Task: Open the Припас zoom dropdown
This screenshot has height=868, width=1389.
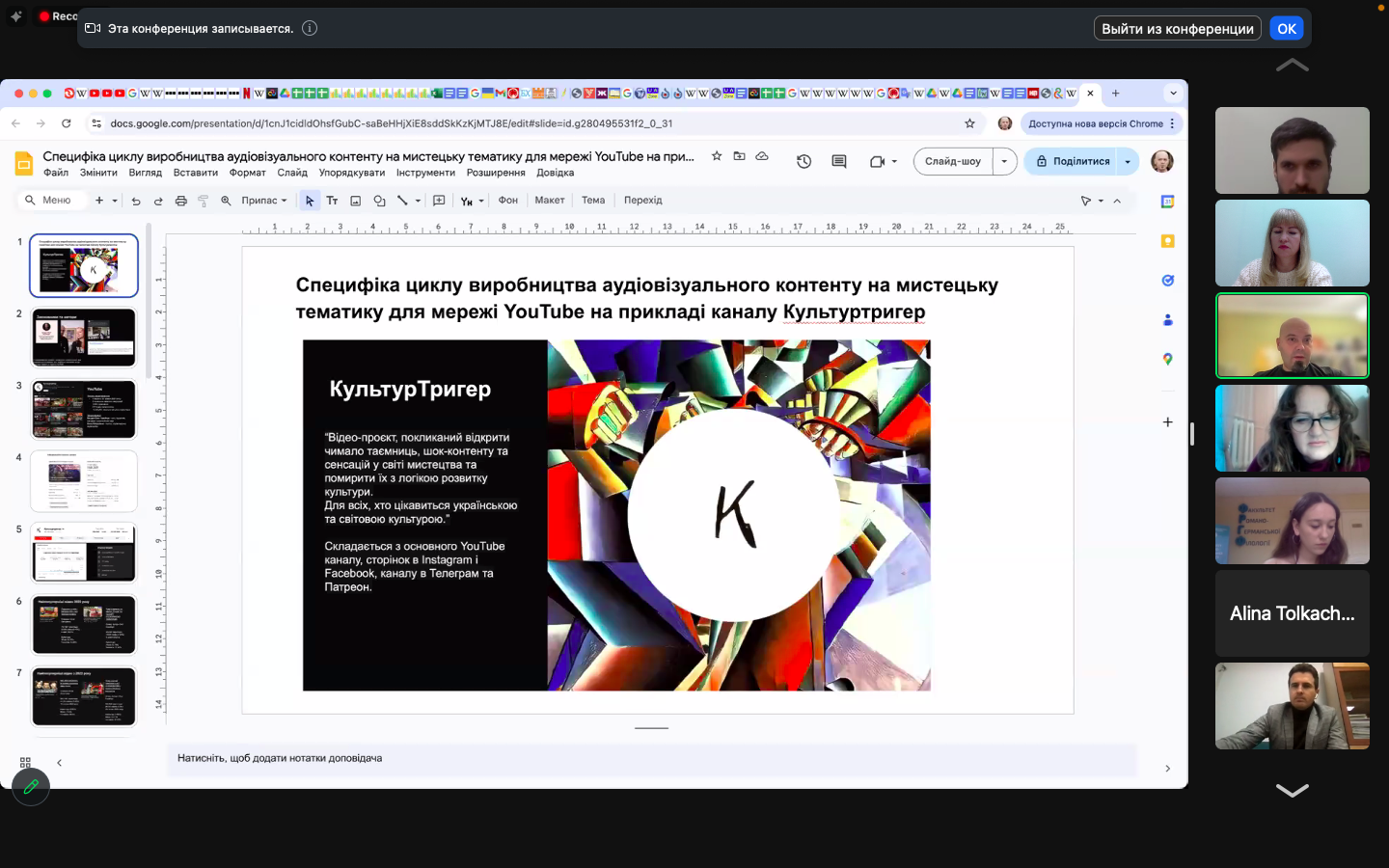Action: tap(264, 201)
